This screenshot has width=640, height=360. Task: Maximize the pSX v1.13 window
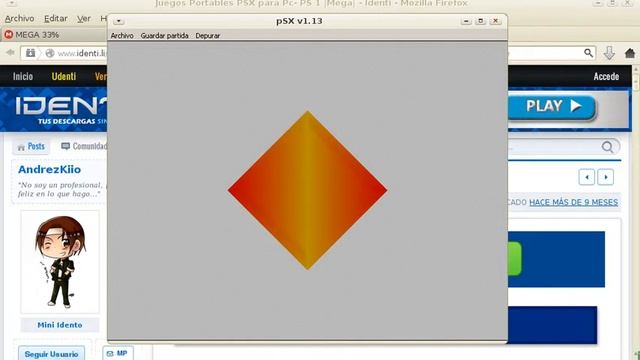[x=480, y=21]
